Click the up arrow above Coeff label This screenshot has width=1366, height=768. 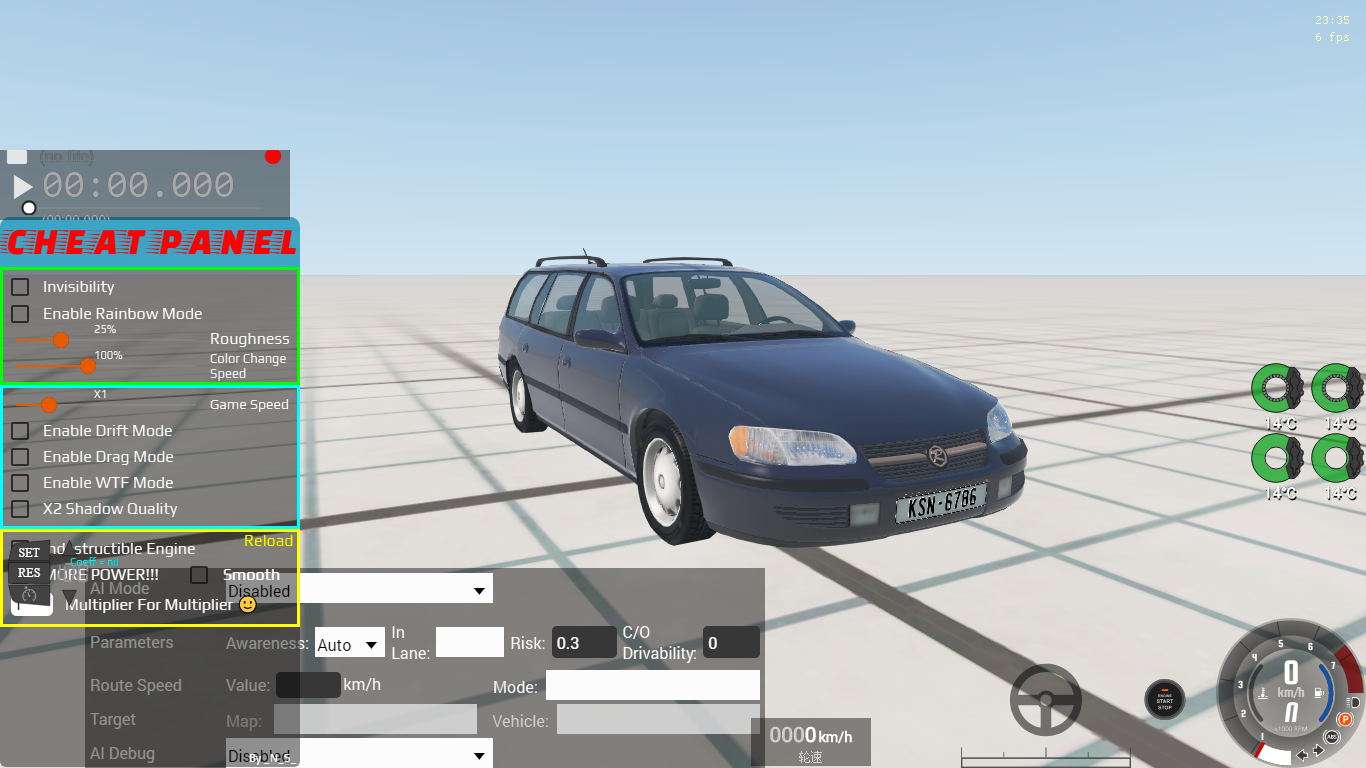pos(69,547)
